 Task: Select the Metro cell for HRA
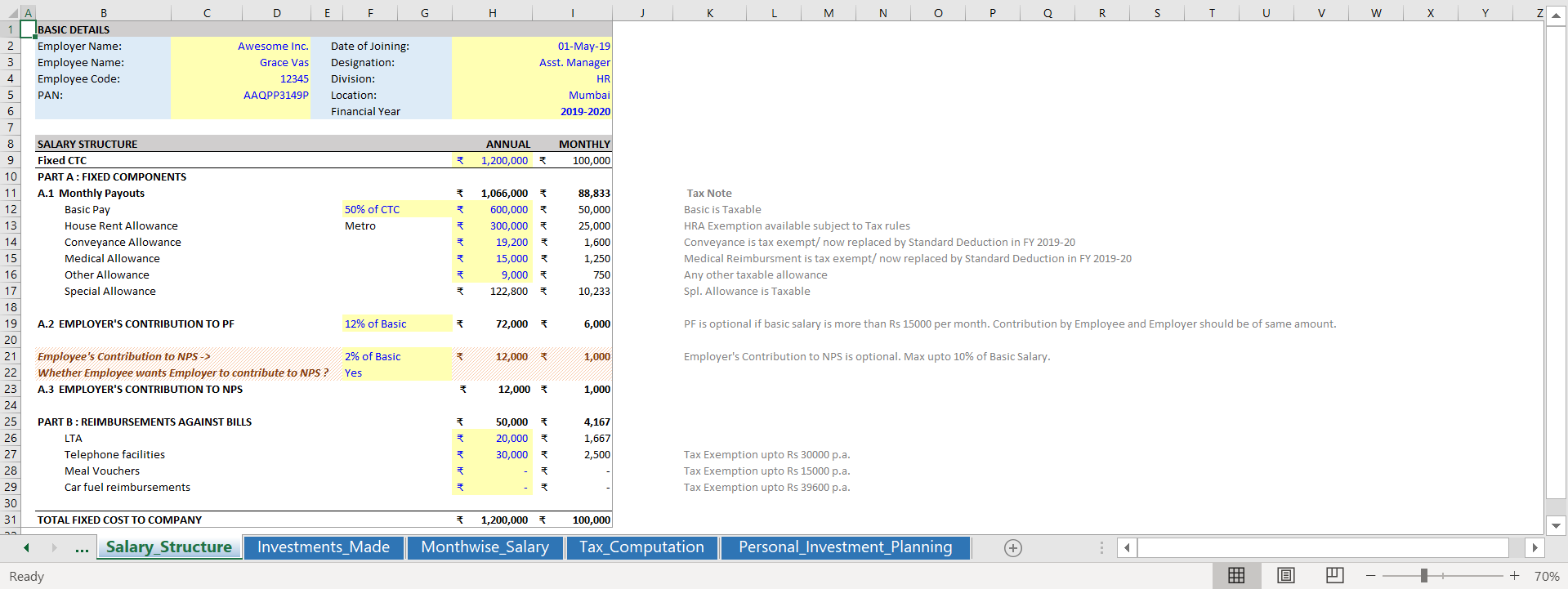pos(360,226)
